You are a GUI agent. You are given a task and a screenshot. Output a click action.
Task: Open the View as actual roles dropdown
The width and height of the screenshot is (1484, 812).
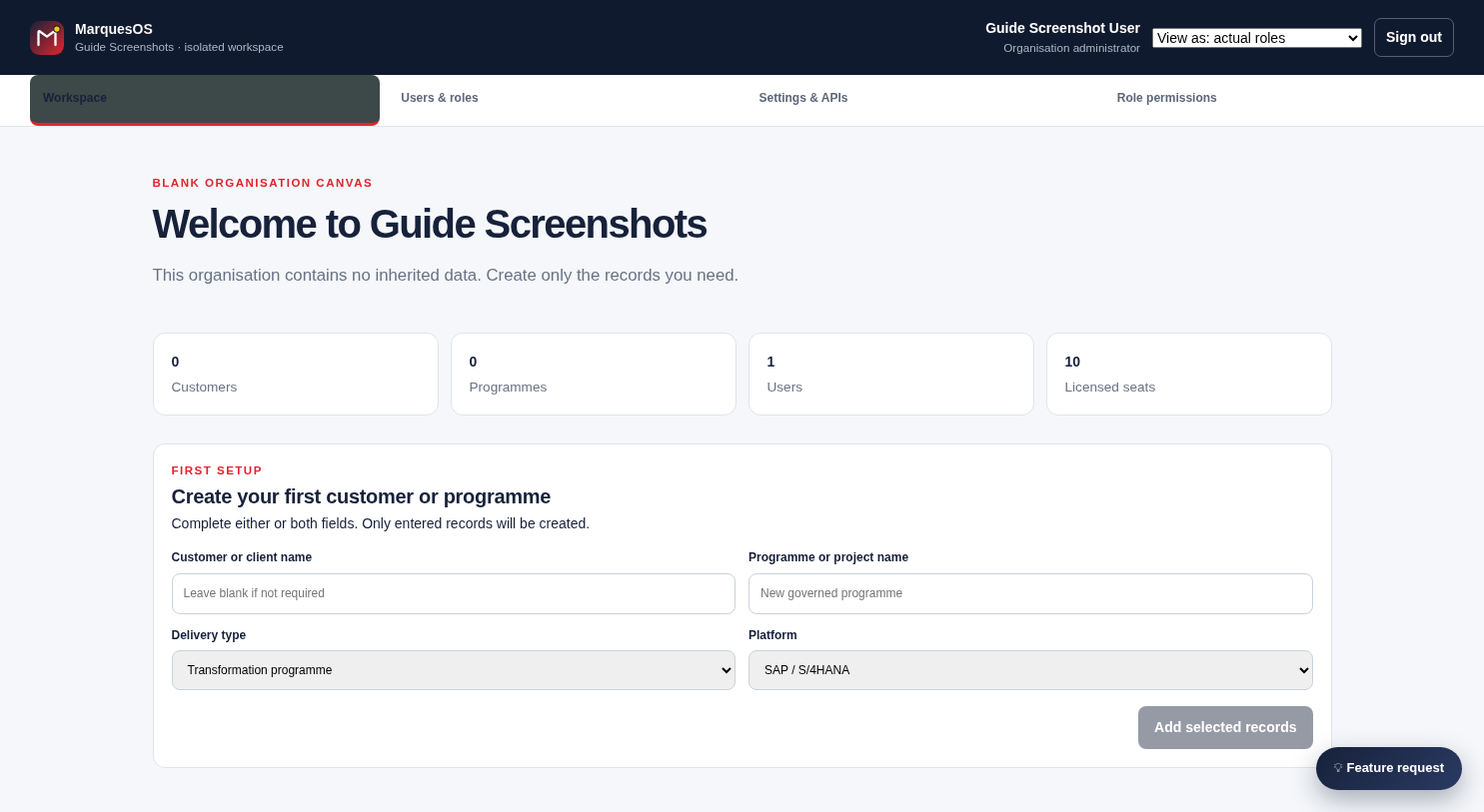click(x=1257, y=38)
